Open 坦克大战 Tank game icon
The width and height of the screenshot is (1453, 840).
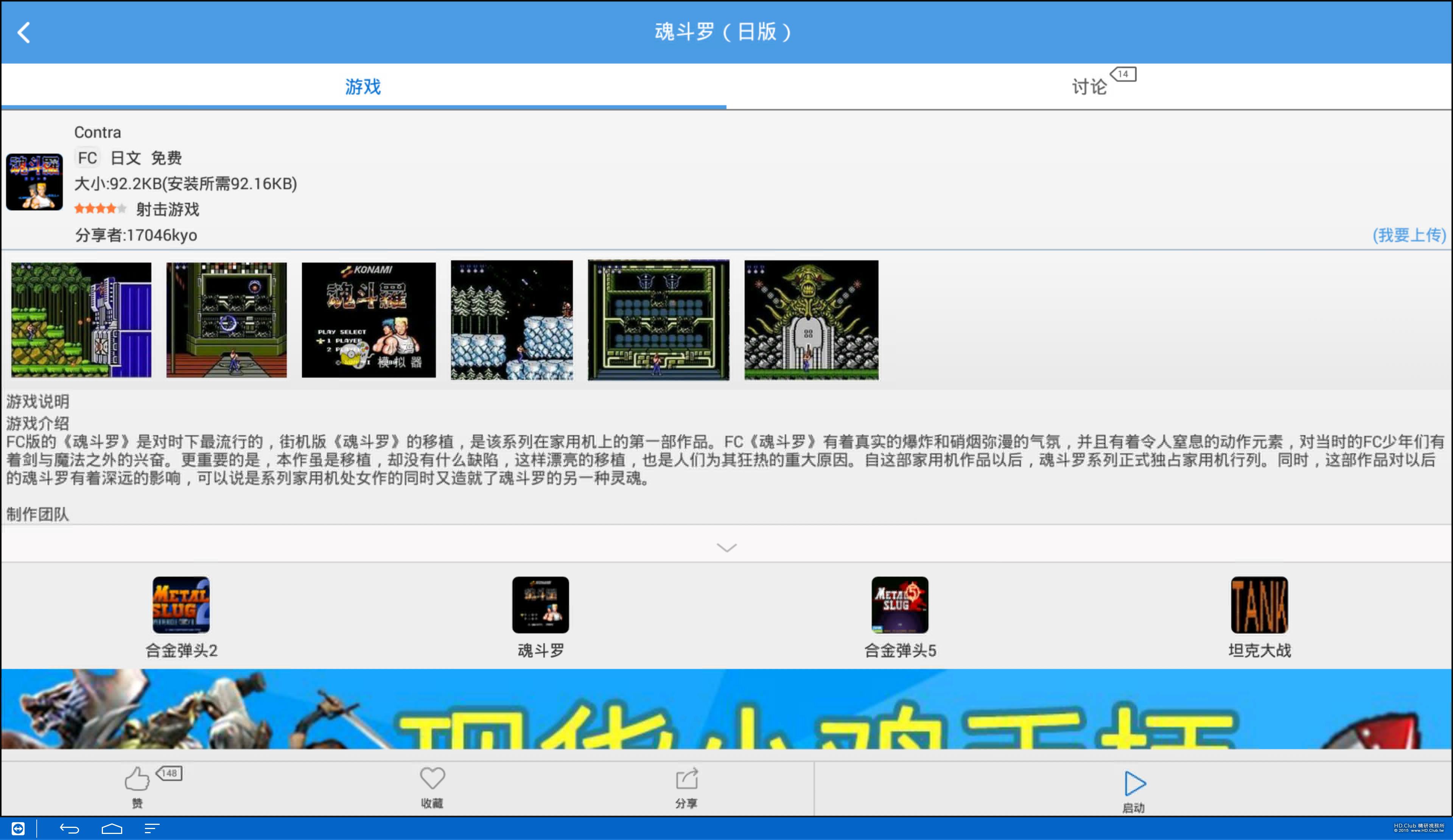tap(1259, 605)
